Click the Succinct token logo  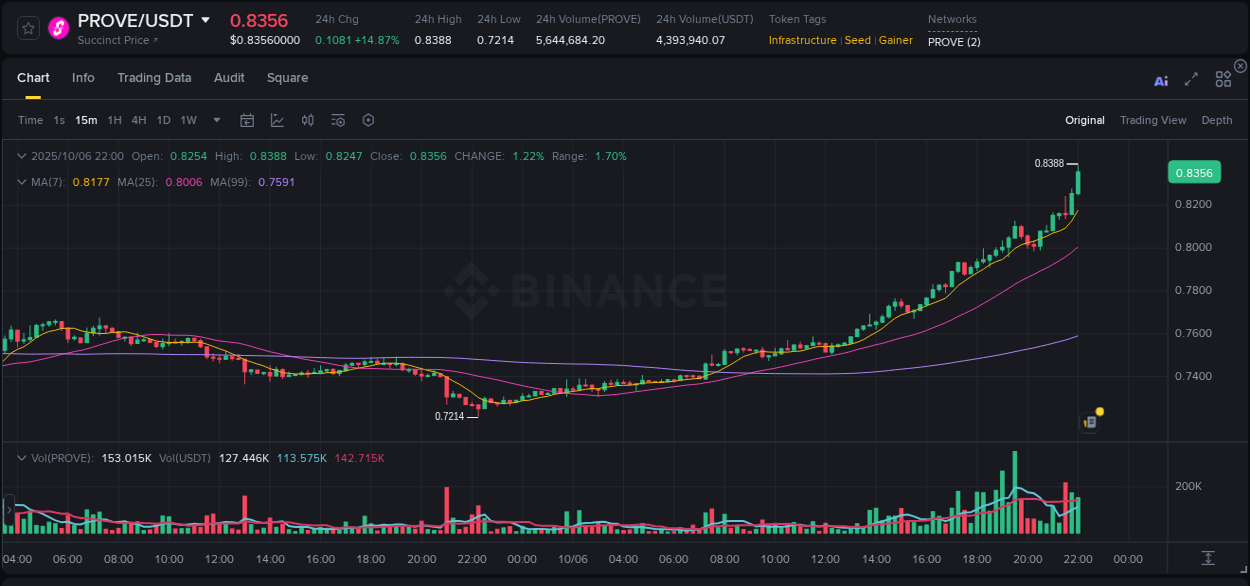pos(58,27)
